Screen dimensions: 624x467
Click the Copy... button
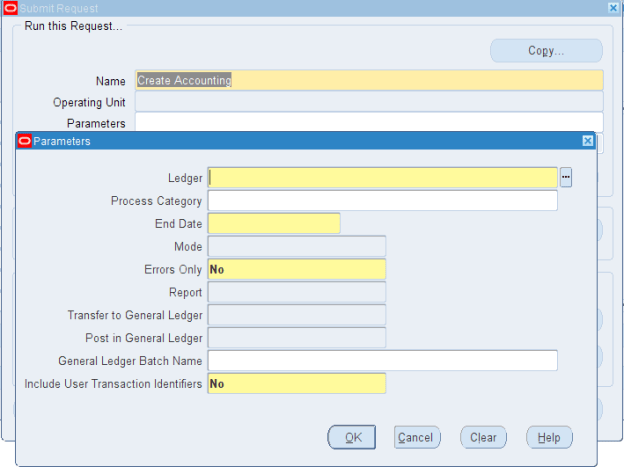[546, 51]
